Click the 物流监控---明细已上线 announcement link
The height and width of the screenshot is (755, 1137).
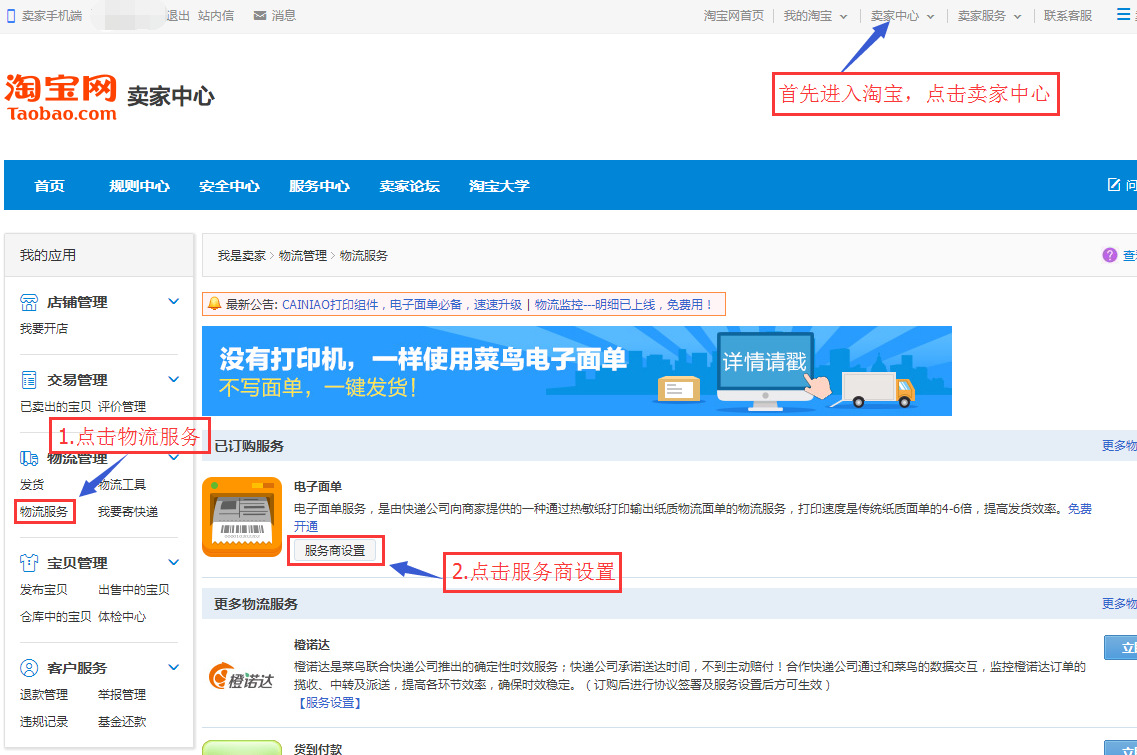pos(624,305)
